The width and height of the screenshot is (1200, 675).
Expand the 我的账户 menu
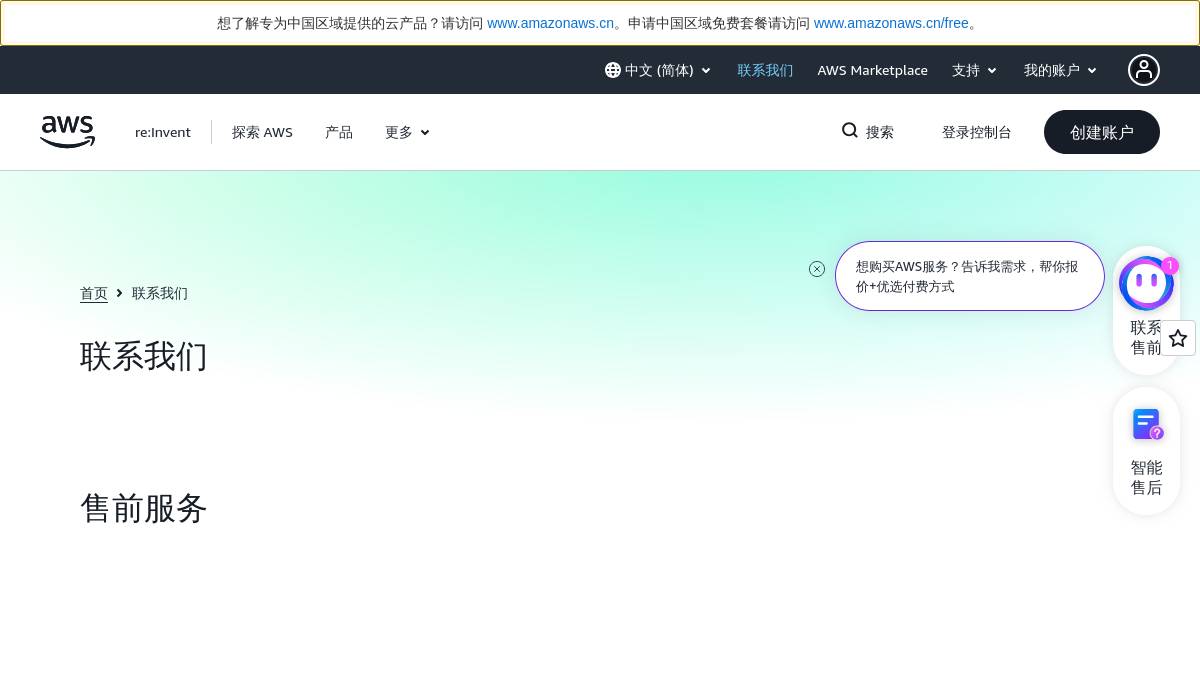click(1060, 70)
